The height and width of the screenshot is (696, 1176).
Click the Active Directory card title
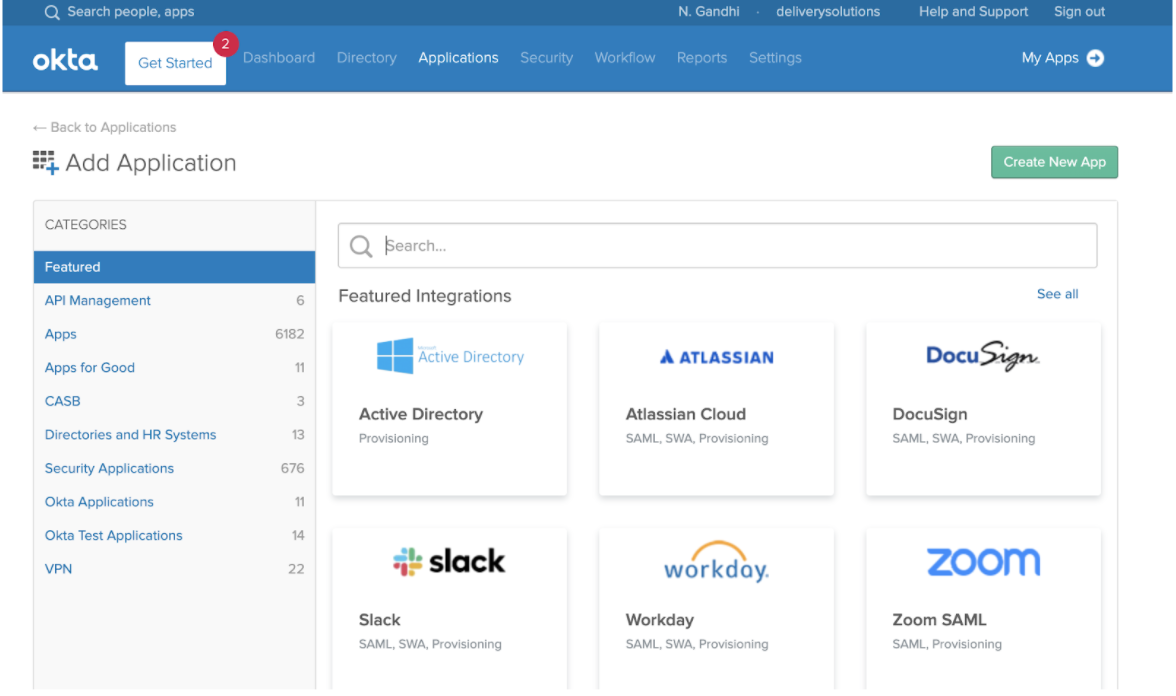tap(421, 414)
